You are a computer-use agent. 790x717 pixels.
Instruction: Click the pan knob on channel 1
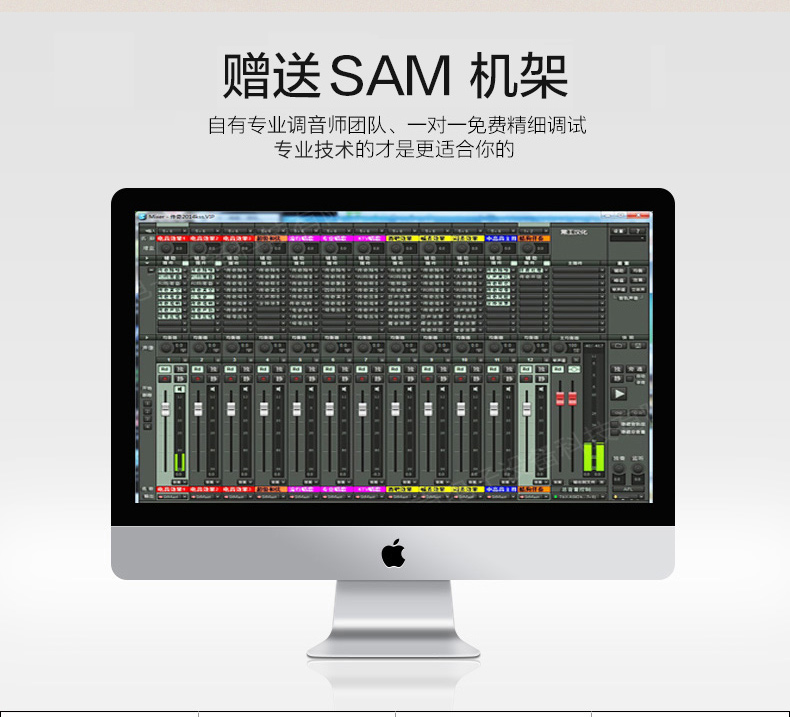(166, 348)
